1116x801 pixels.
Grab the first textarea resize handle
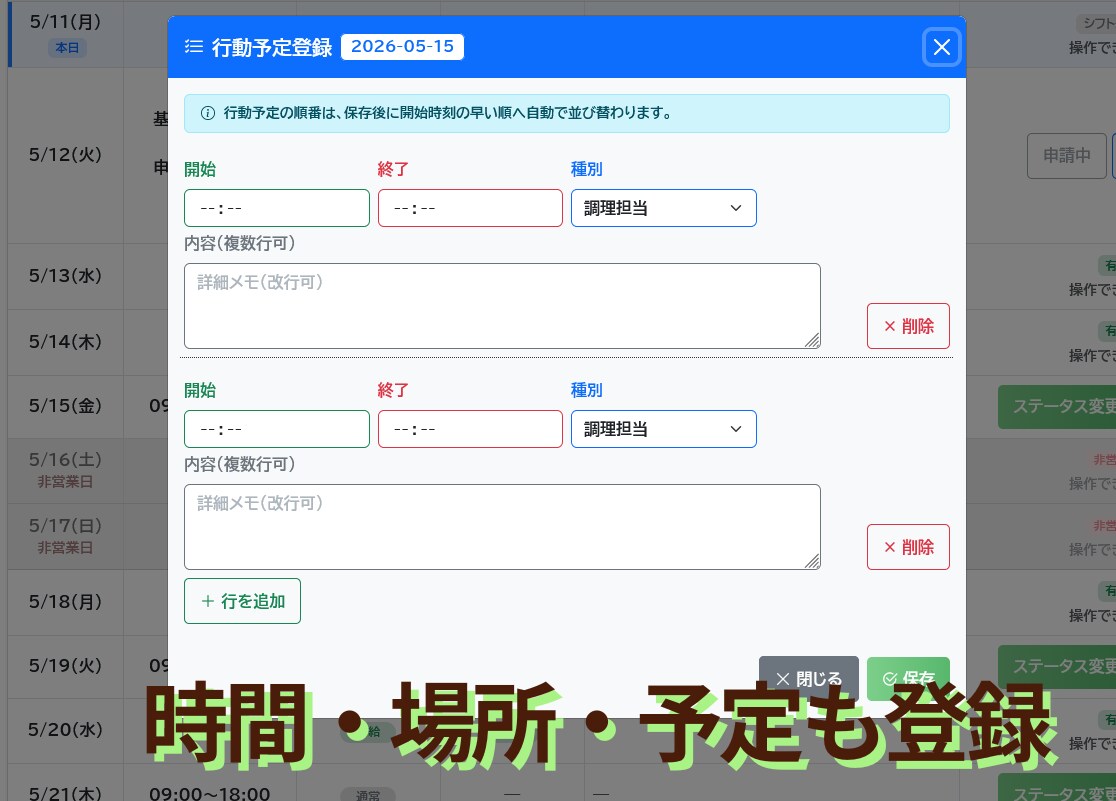[x=812, y=340]
